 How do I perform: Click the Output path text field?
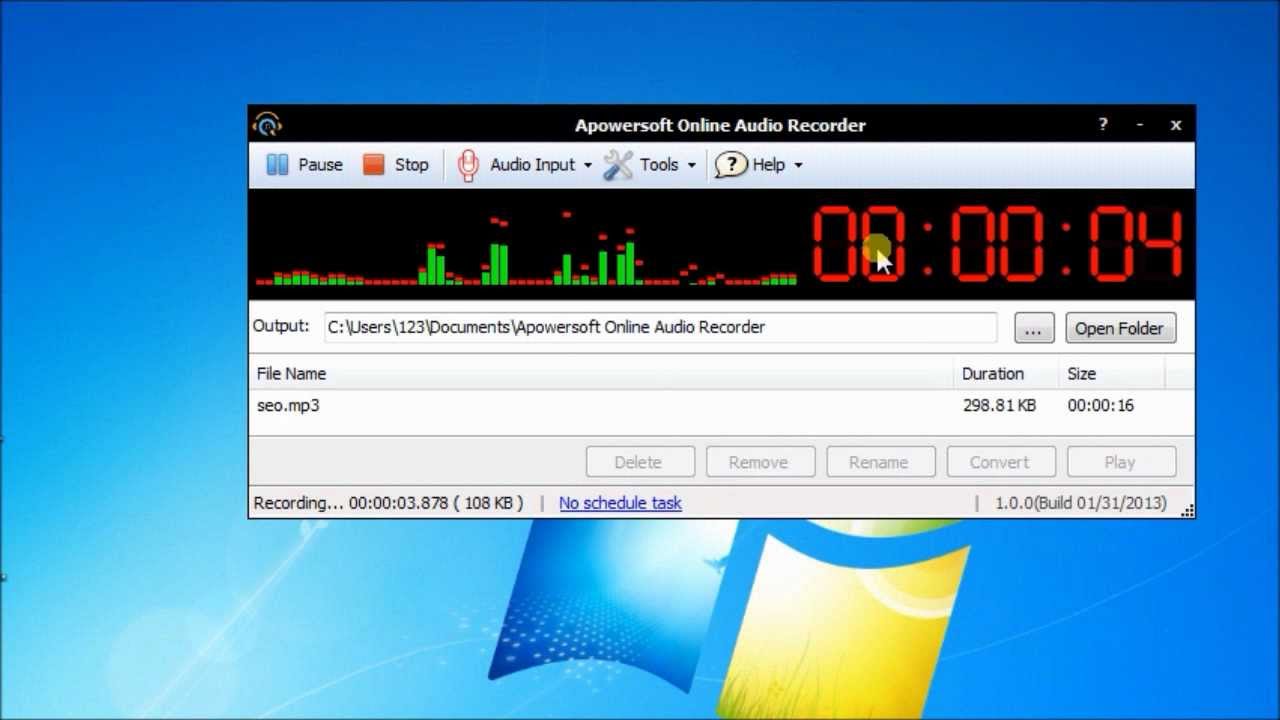(x=661, y=327)
